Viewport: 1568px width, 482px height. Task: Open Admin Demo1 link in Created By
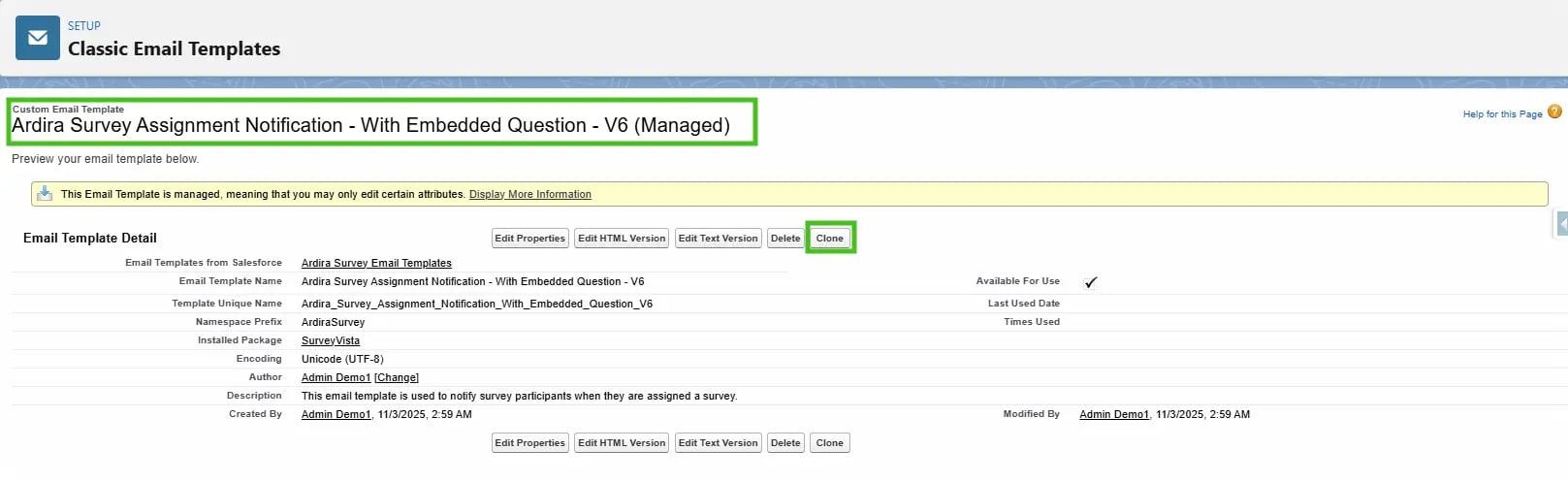point(336,414)
